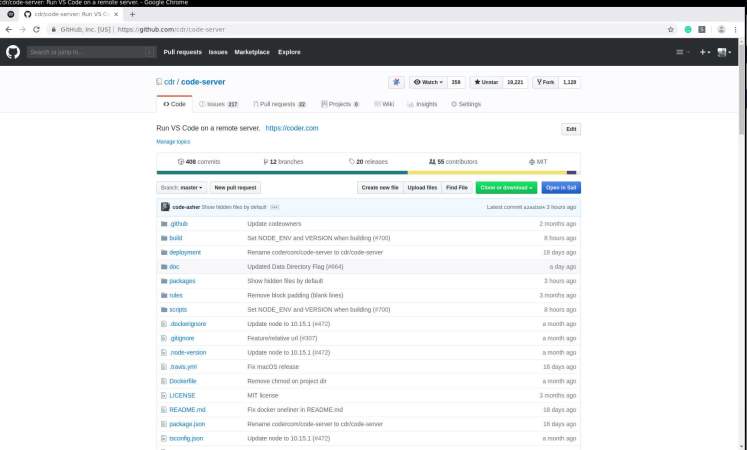Open the deployment folder

pos(185,252)
